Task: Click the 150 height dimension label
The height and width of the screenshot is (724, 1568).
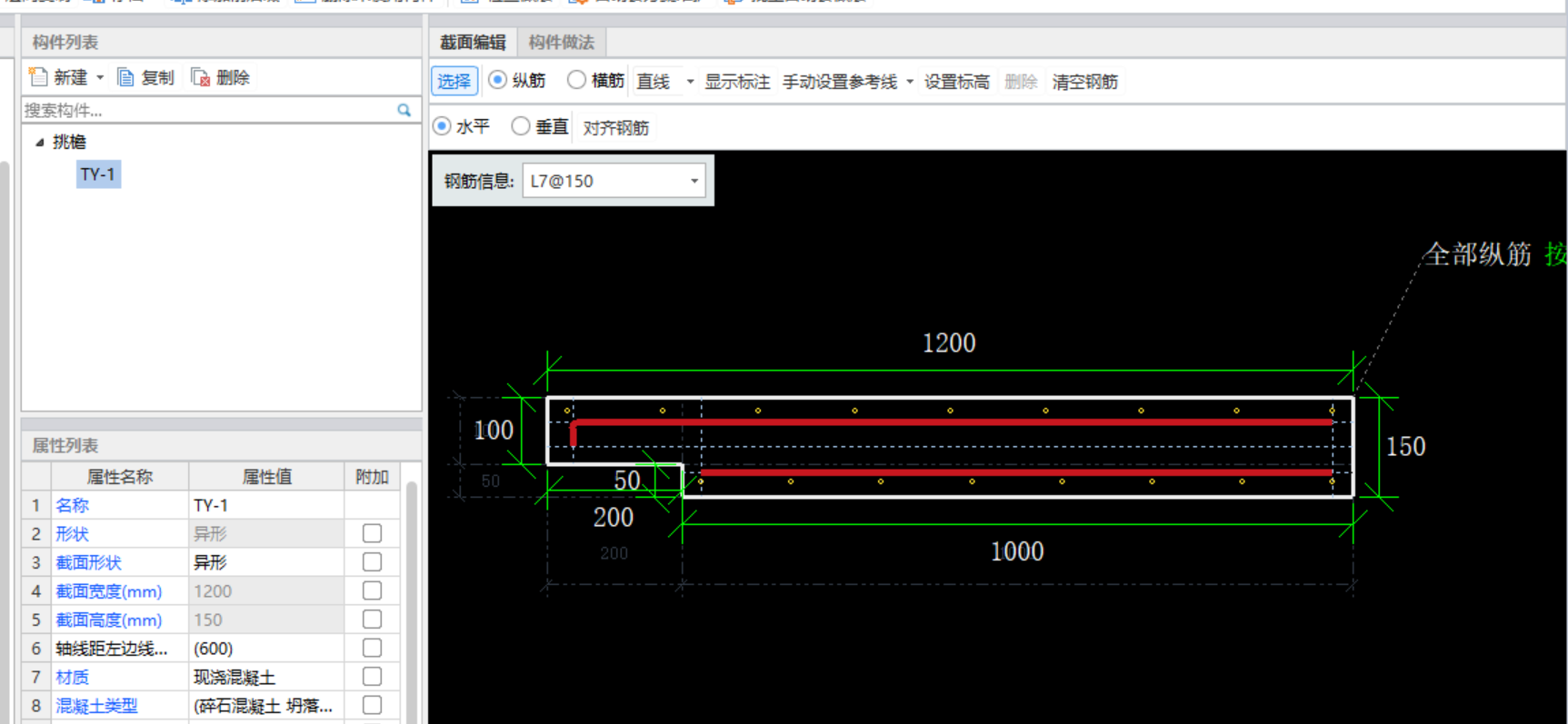Action: 1405,446
